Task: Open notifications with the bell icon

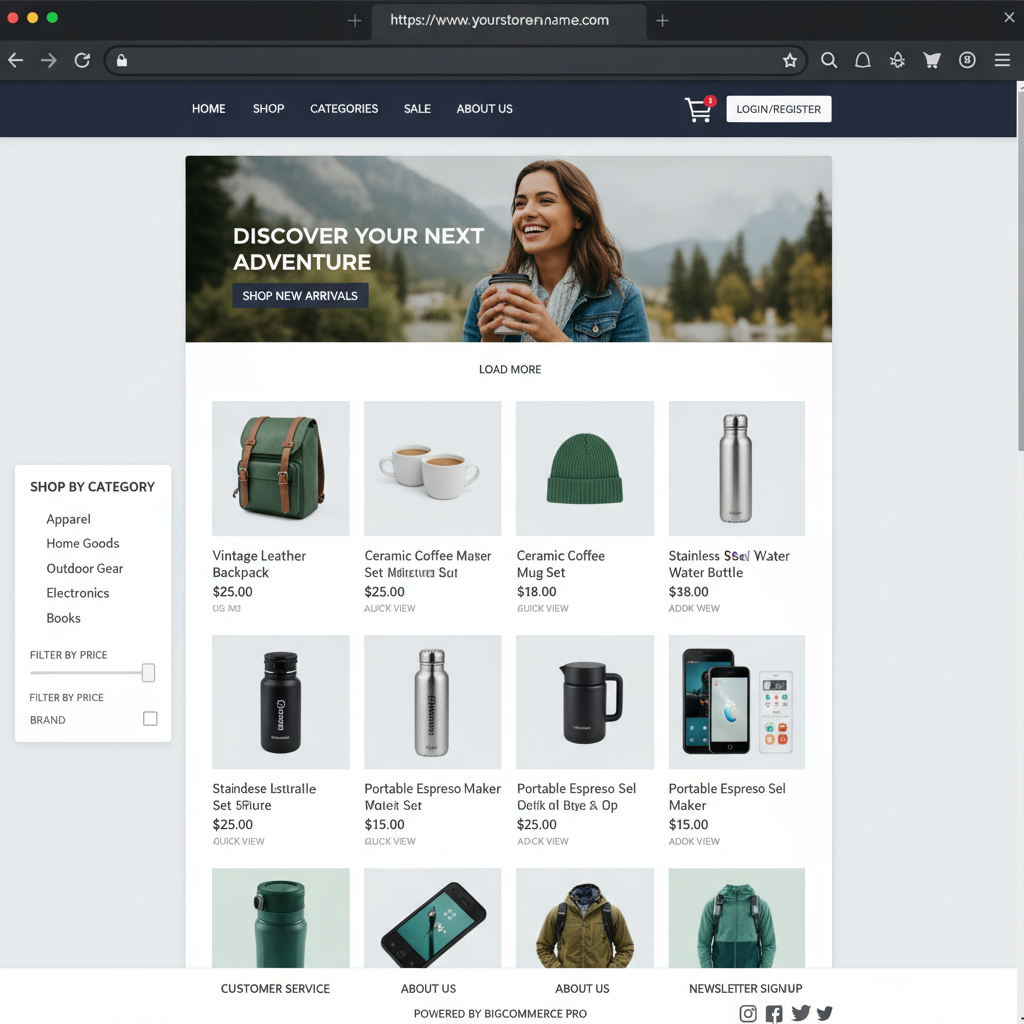Action: pos(863,61)
